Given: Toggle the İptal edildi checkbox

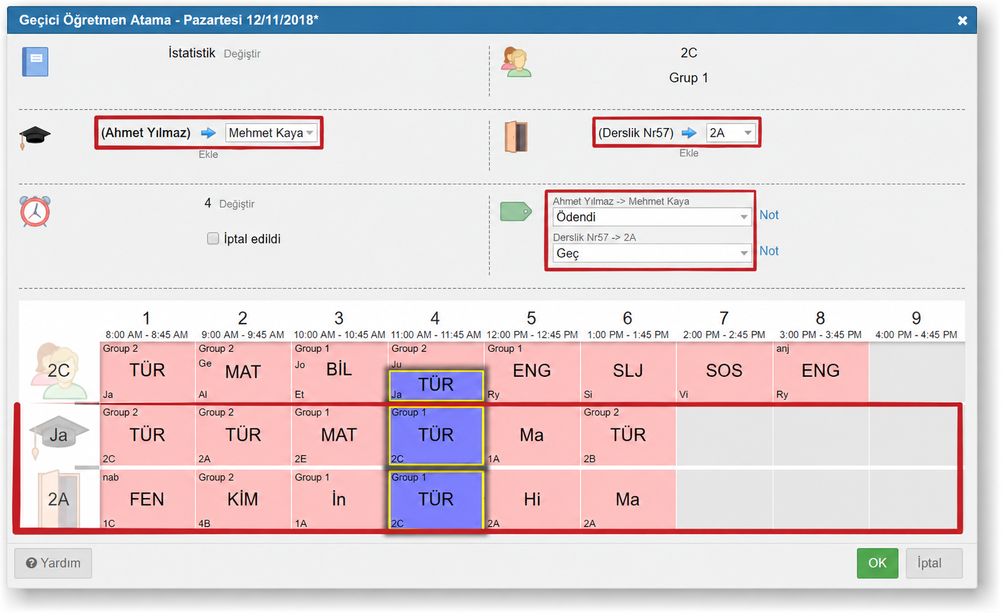Looking at the screenshot, I should [213, 238].
